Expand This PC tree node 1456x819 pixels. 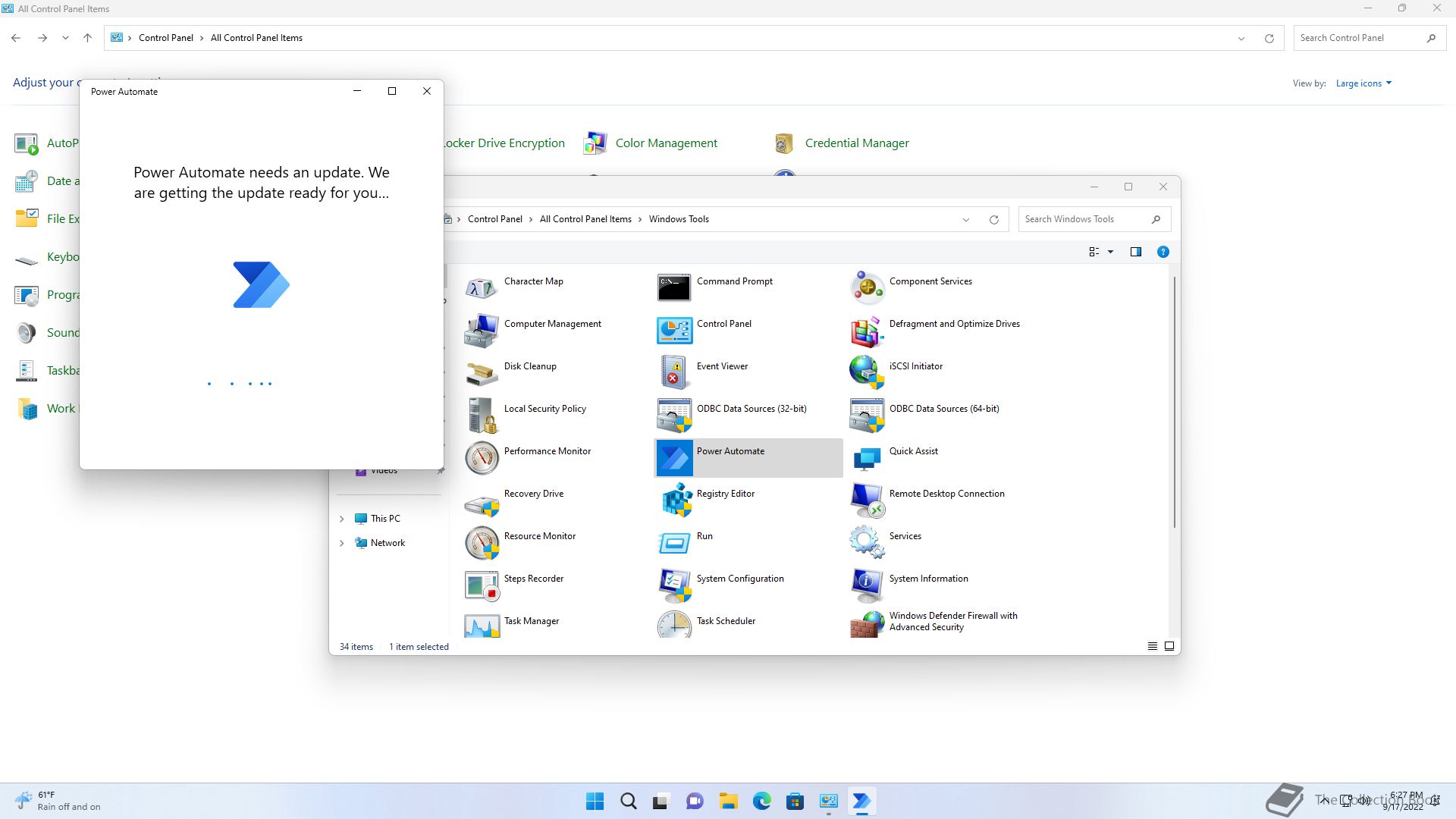point(341,519)
